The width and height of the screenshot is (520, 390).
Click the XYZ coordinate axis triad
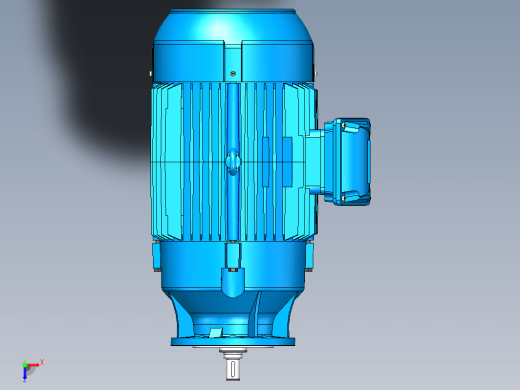pyautogui.click(x=32, y=370)
